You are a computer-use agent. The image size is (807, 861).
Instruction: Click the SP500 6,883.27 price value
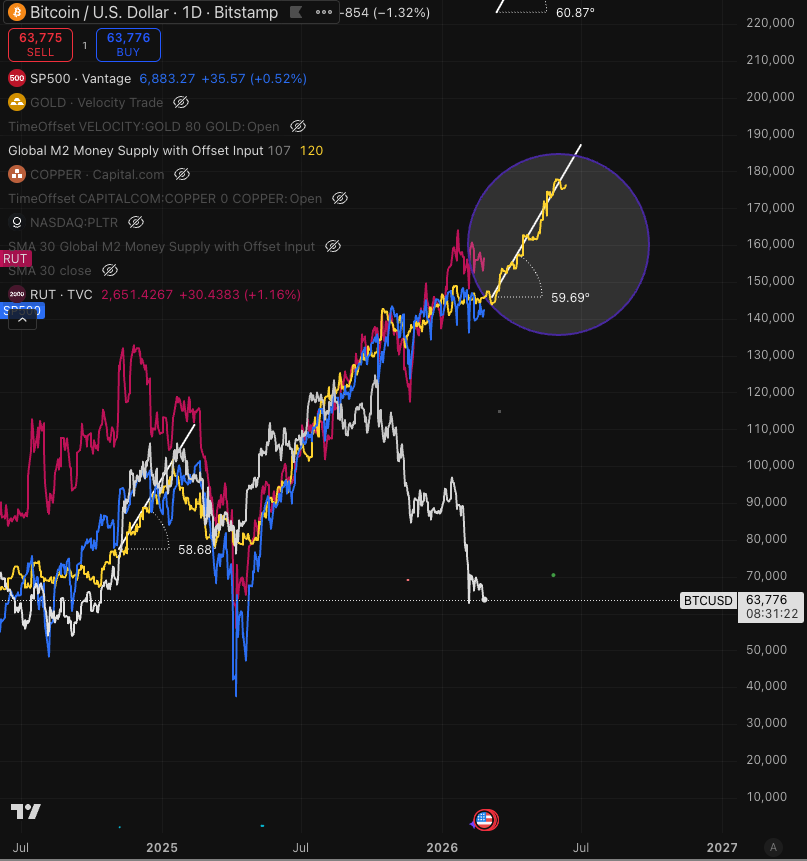167,79
